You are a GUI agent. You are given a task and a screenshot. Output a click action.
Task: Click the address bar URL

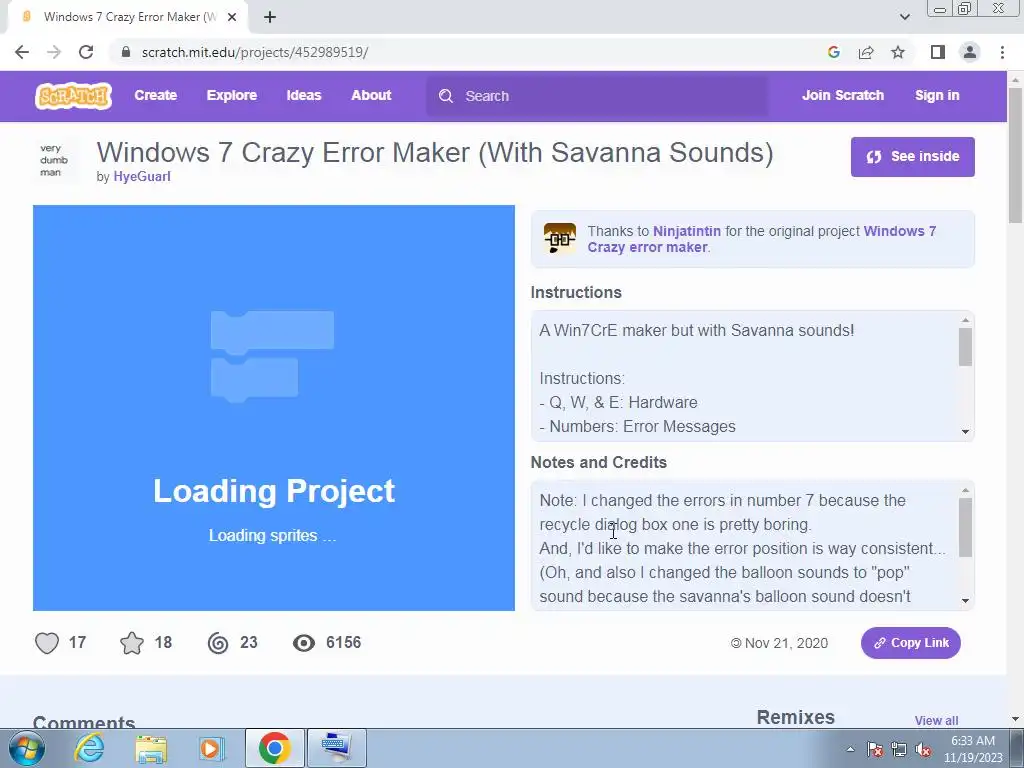(x=255, y=52)
